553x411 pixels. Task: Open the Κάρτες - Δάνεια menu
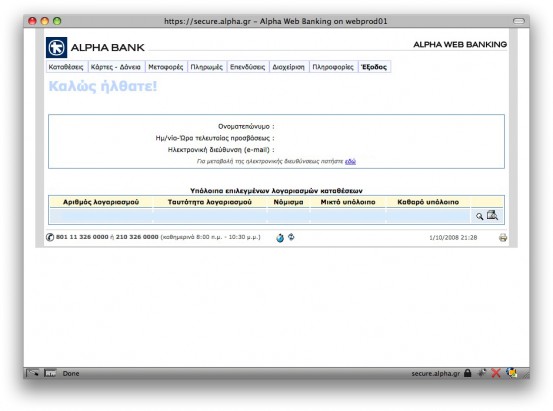[116, 67]
